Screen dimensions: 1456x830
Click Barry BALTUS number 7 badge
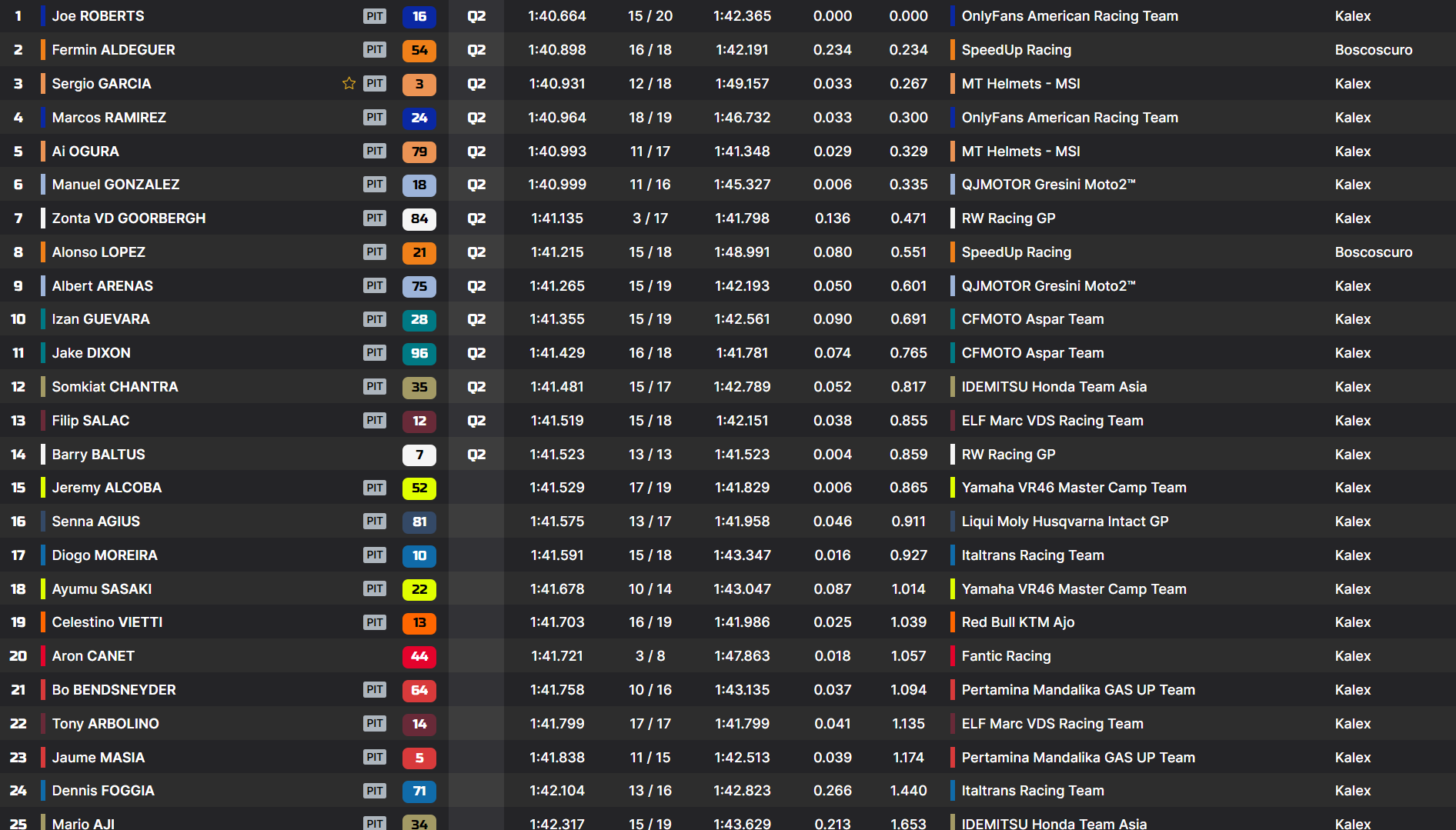coord(419,455)
